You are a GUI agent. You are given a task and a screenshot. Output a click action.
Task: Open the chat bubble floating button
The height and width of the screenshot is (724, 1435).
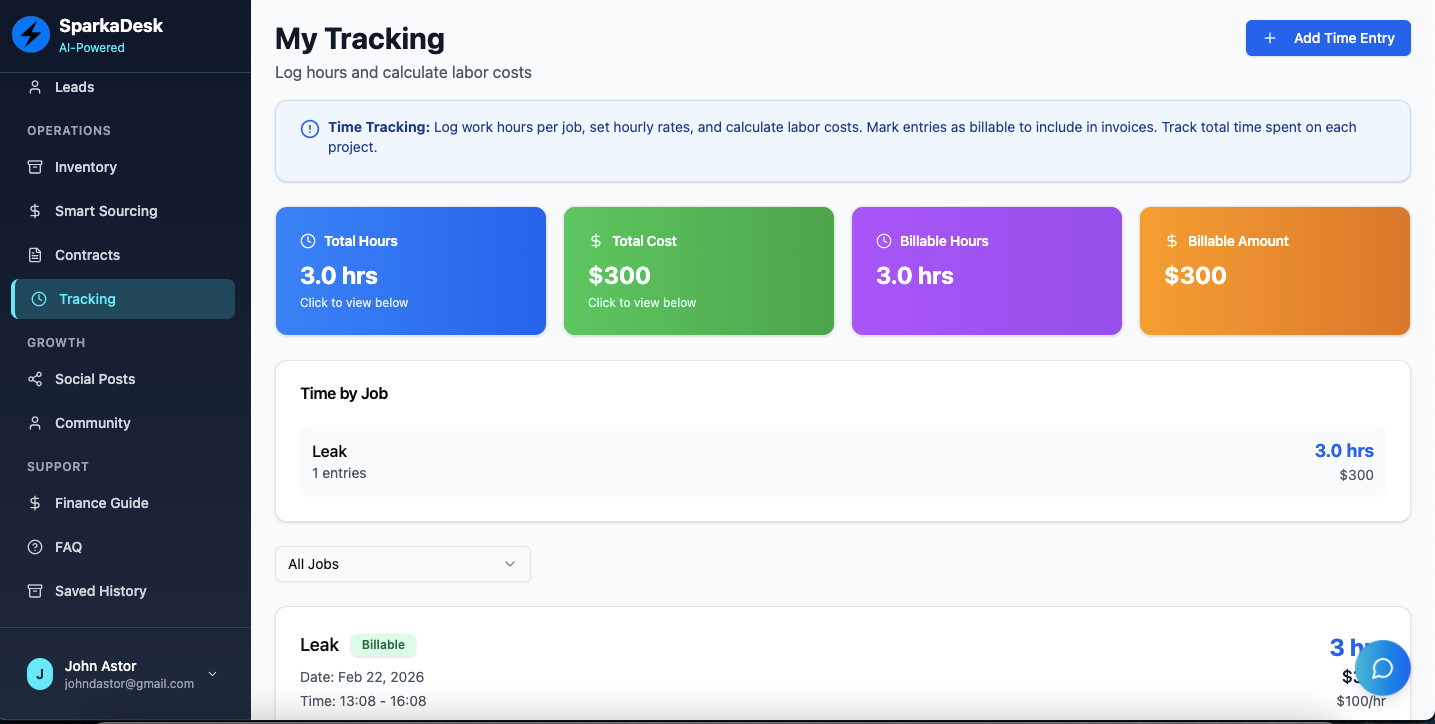[x=1383, y=668]
